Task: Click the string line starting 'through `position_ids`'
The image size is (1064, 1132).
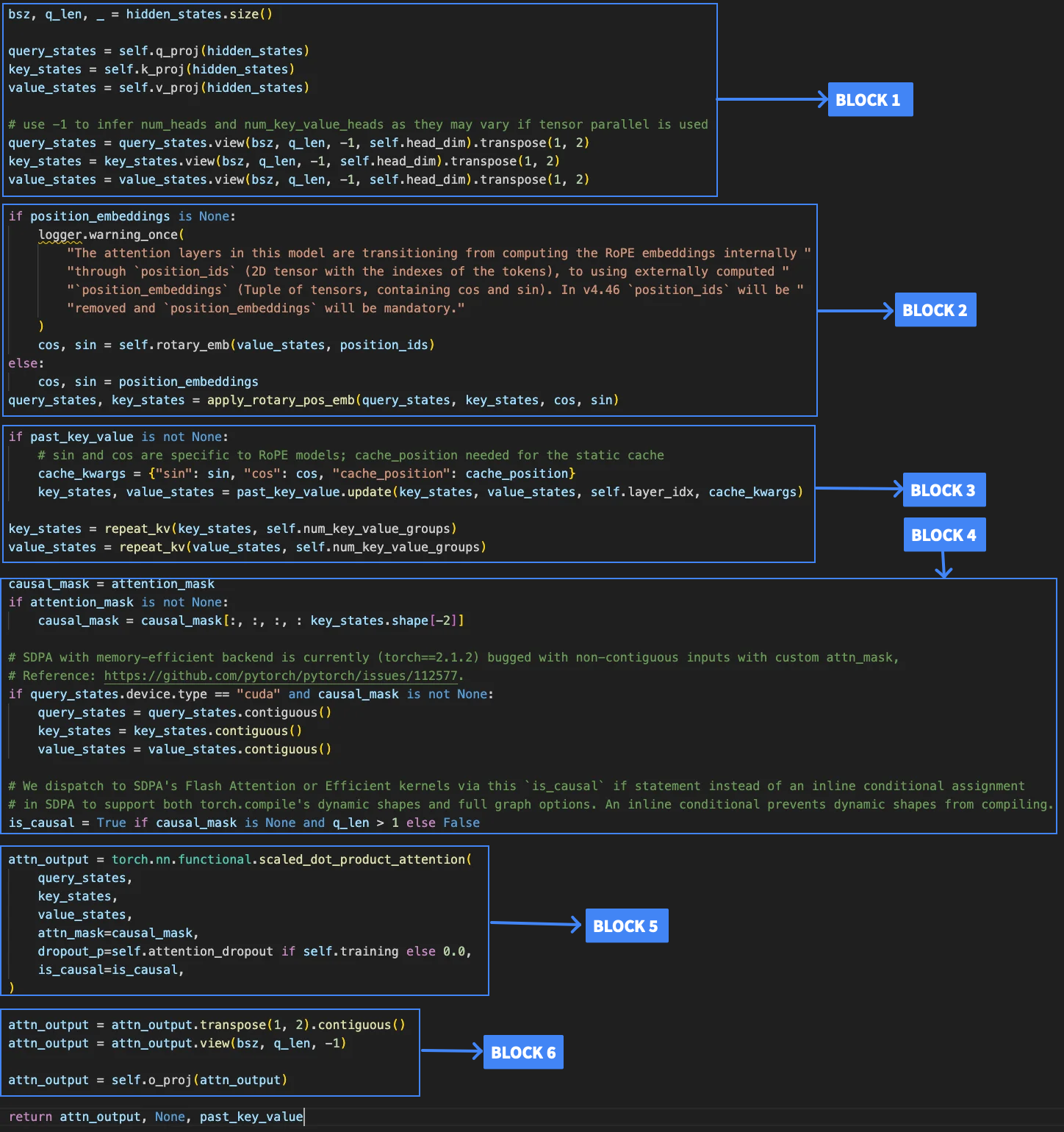Action: [428, 271]
